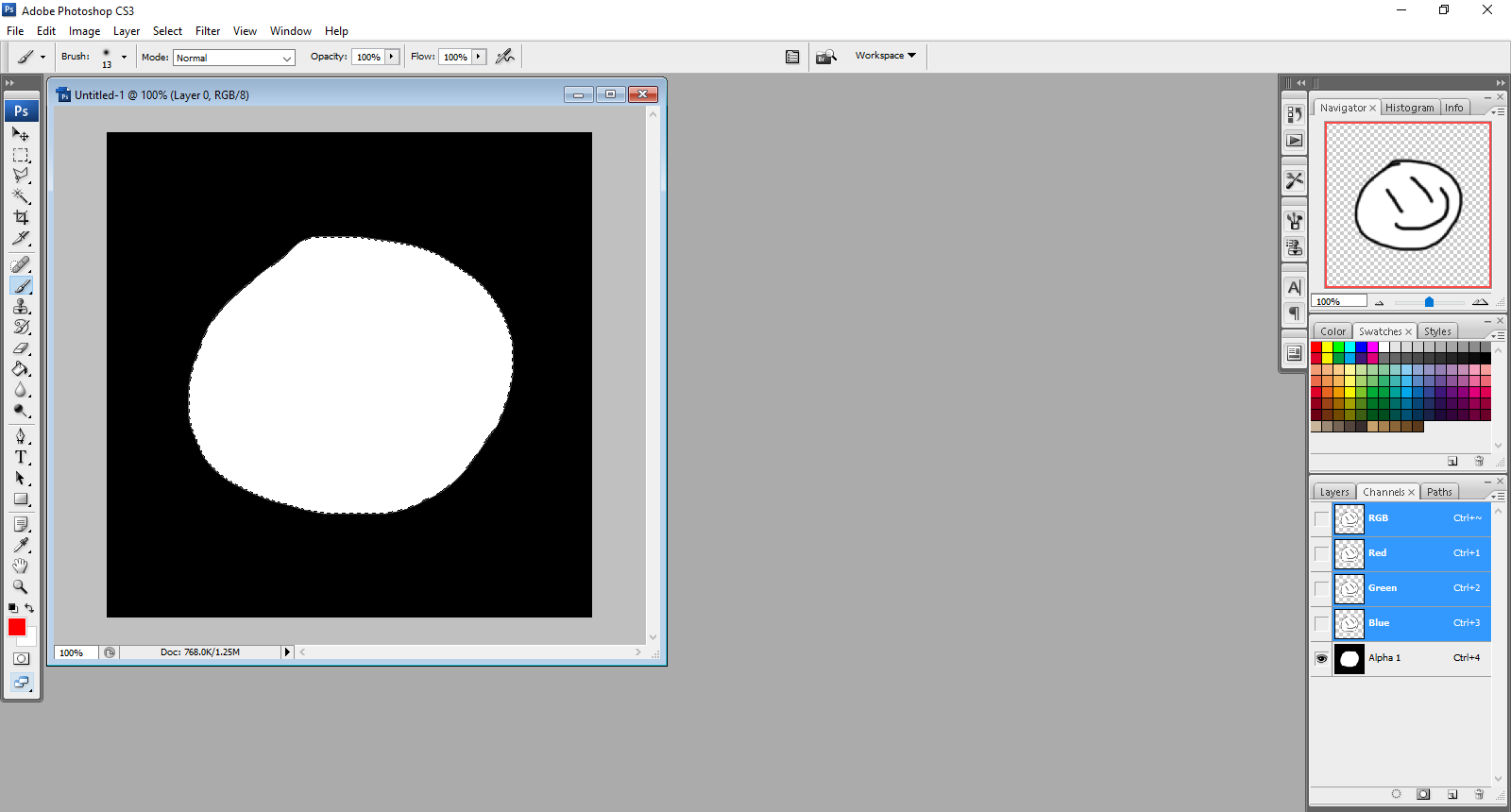Select the Rectangle shape tool
Screen dimensions: 1511x812
(21, 499)
